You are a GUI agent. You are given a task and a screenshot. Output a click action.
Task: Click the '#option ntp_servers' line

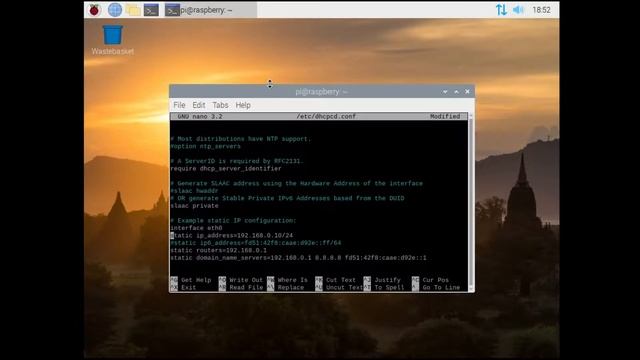click(x=206, y=146)
